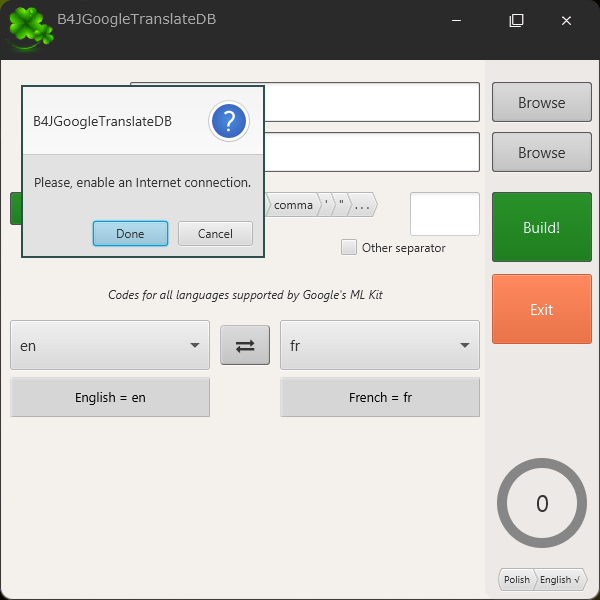Image resolution: width=600 pixels, height=600 pixels.
Task: Click the top Browse button
Action: (x=541, y=102)
